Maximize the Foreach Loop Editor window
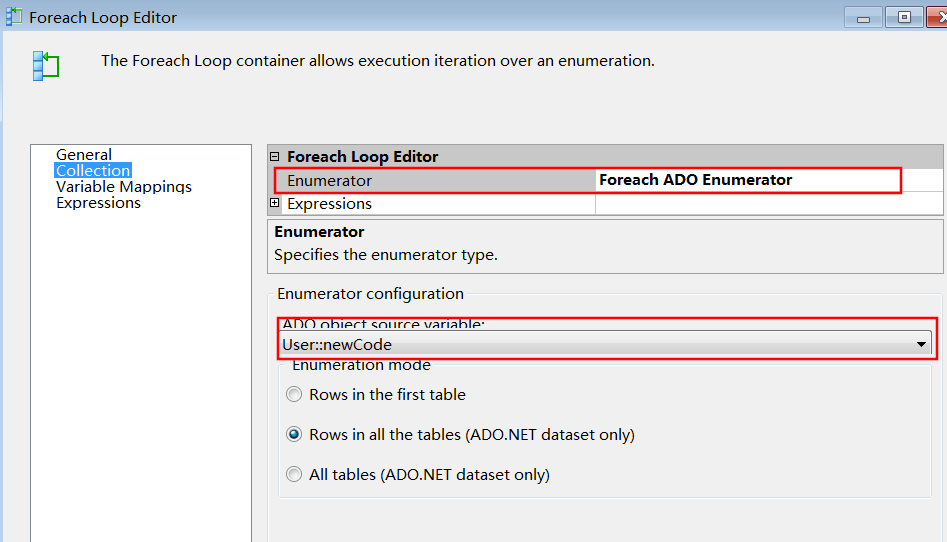 (904, 18)
